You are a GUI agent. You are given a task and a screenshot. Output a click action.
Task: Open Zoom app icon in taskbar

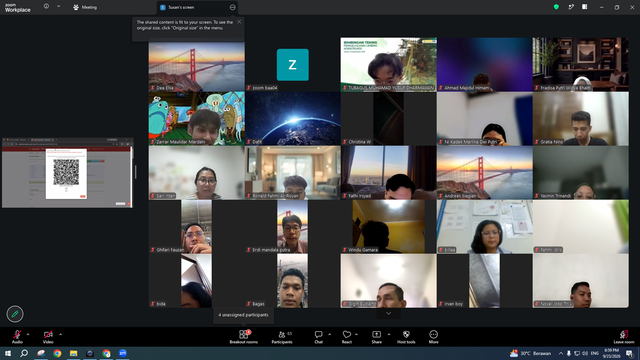coord(122,353)
